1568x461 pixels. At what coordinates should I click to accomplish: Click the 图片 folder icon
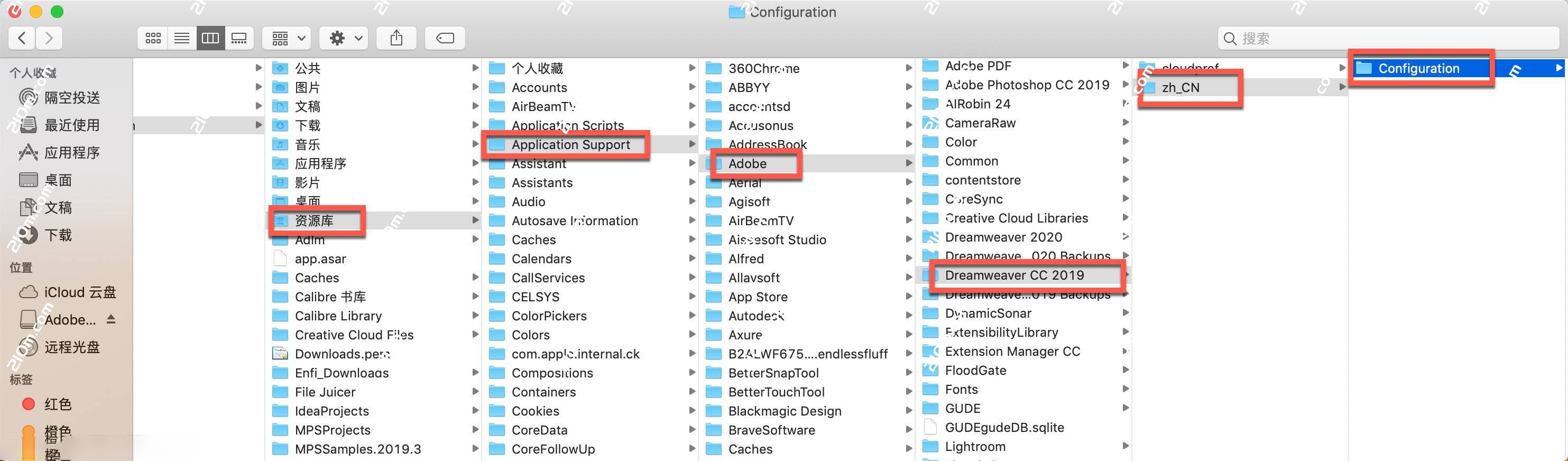coord(280,87)
